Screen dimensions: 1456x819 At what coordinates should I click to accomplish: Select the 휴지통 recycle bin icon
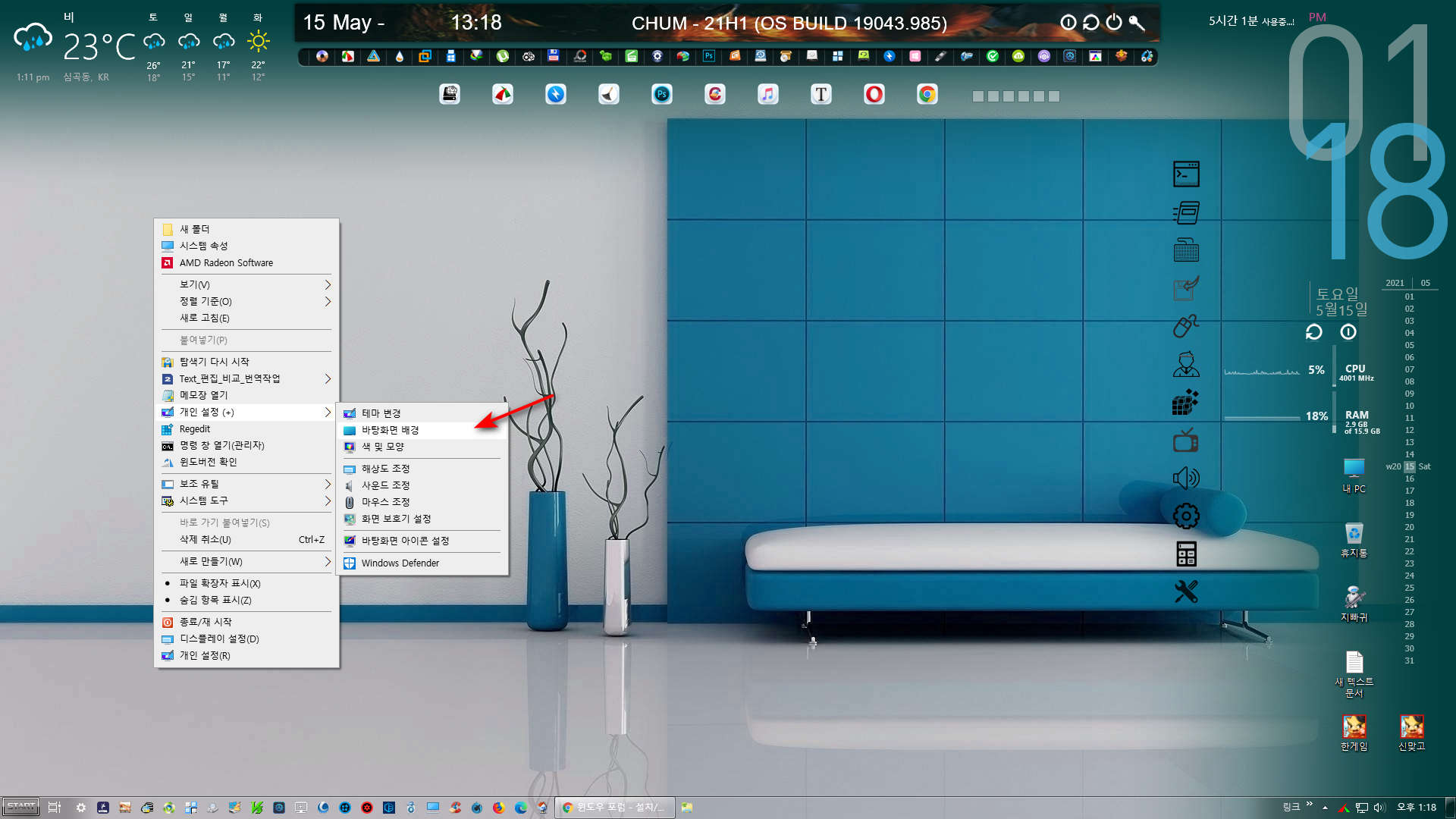[1354, 541]
